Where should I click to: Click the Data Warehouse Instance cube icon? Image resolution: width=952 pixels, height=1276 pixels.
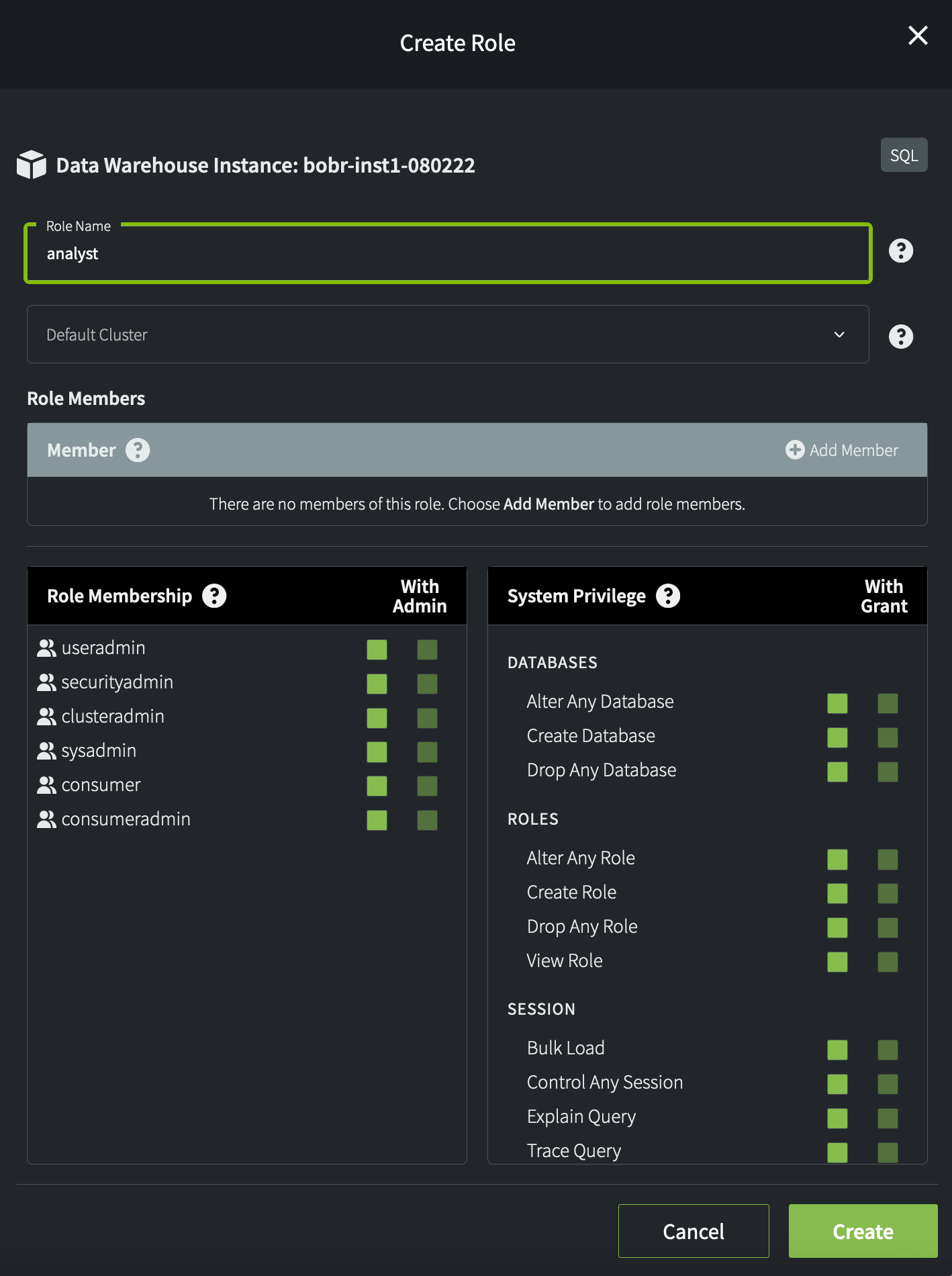[32, 165]
